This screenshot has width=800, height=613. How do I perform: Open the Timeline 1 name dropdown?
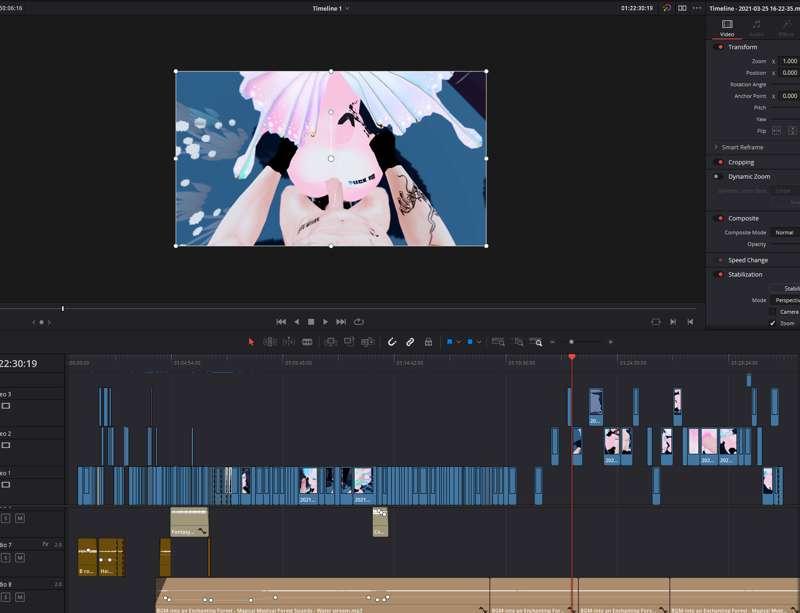(x=331, y=8)
